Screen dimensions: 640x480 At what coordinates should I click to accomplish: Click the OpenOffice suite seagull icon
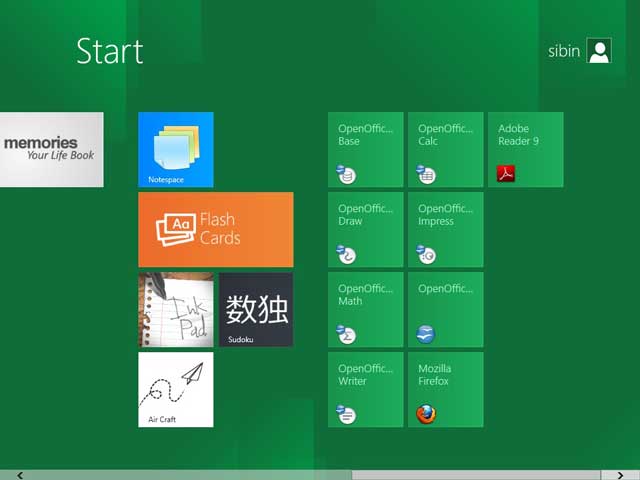coord(425,334)
